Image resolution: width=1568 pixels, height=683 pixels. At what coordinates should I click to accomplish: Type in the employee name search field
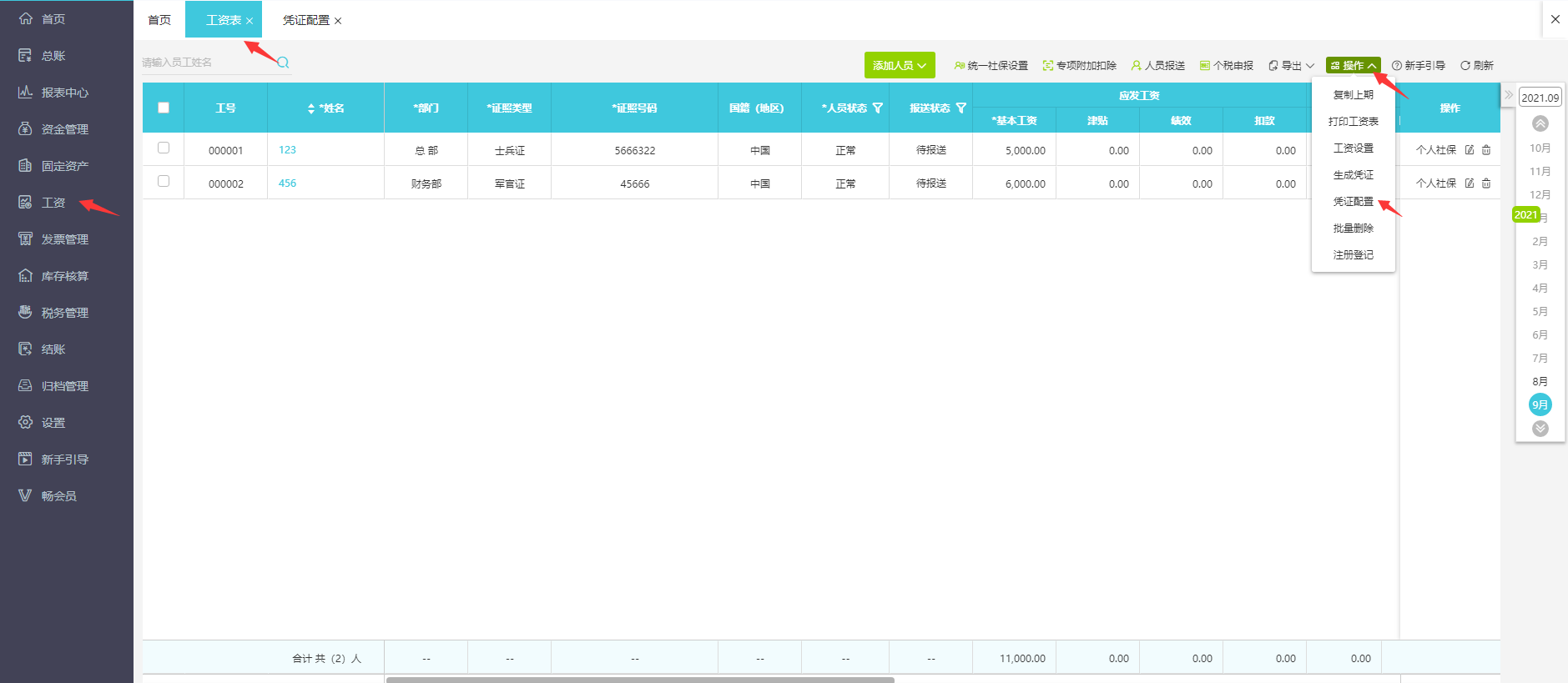pyautogui.click(x=207, y=63)
